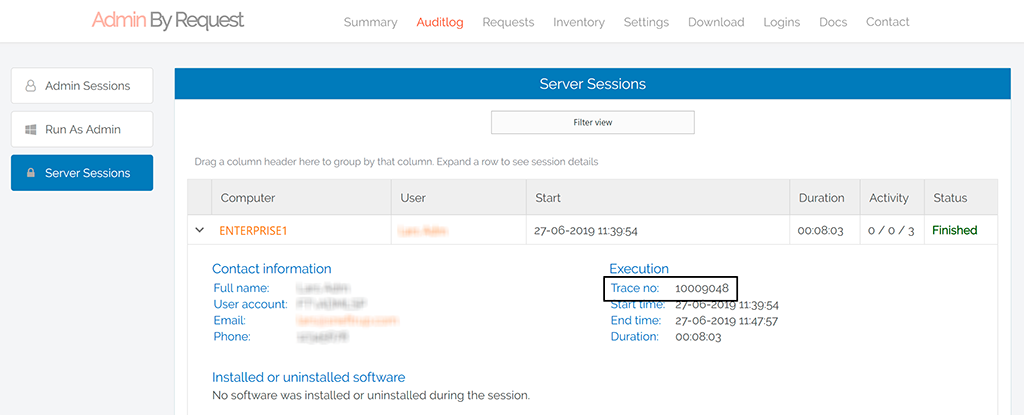Click the Finished status text
Viewport: 1024px width, 415px height.
coord(954,230)
